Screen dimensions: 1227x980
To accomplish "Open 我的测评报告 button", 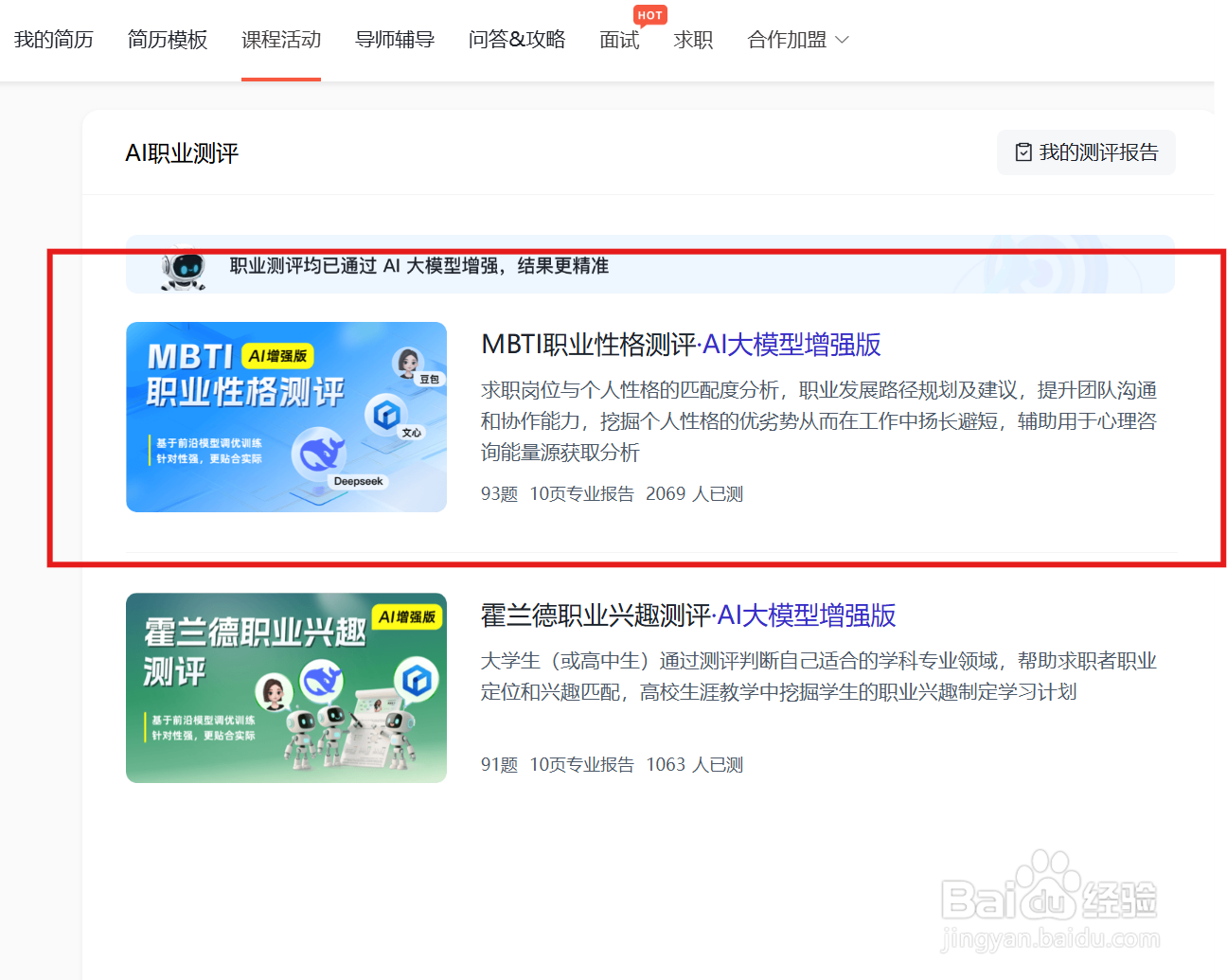I will click(x=1086, y=152).
